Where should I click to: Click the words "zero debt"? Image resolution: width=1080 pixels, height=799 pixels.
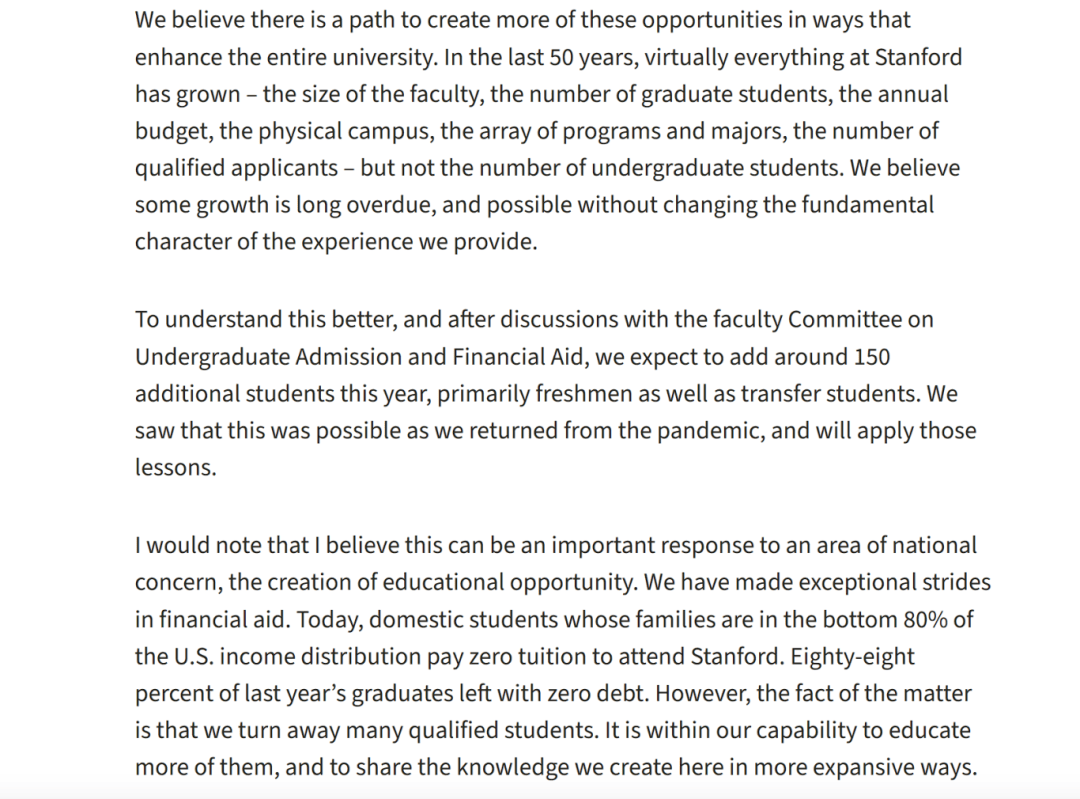click(x=596, y=694)
